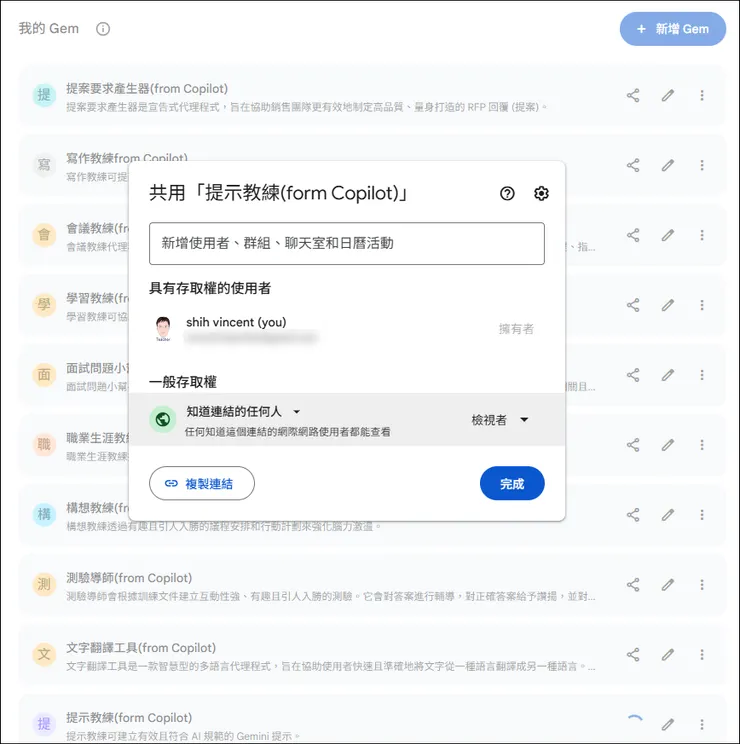The height and width of the screenshot is (744, 740).
Task: Open share dialog settings gear
Action: [541, 193]
